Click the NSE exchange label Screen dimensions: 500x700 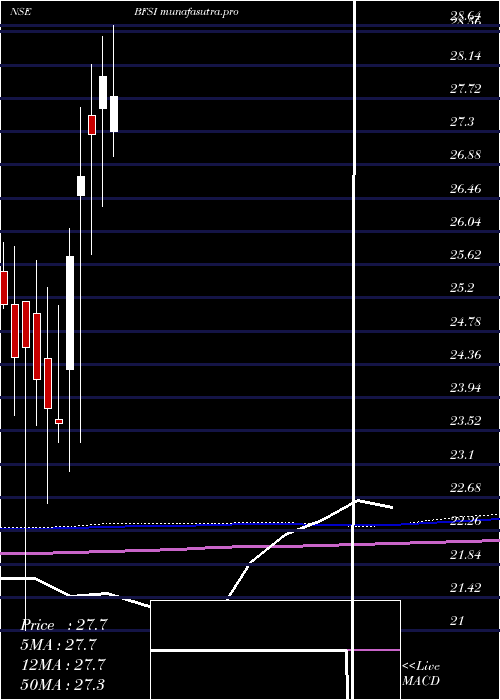pyautogui.click(x=20, y=12)
